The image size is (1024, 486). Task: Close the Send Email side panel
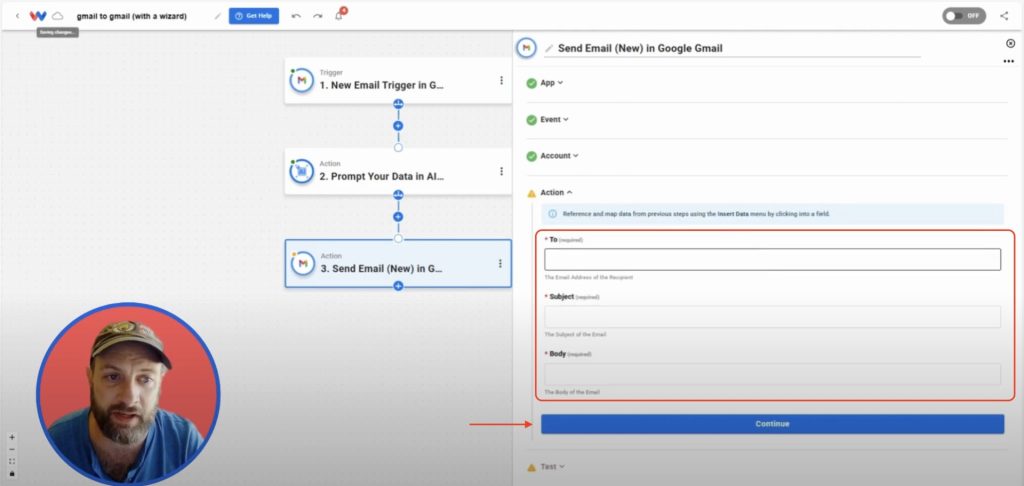[1010, 44]
